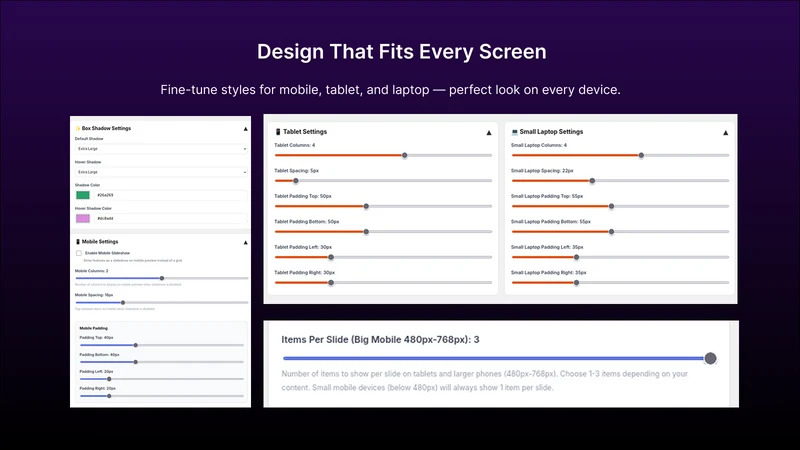The width and height of the screenshot is (800, 450).
Task: Click the Mobile Spacing slider handle
Action: click(x=123, y=303)
